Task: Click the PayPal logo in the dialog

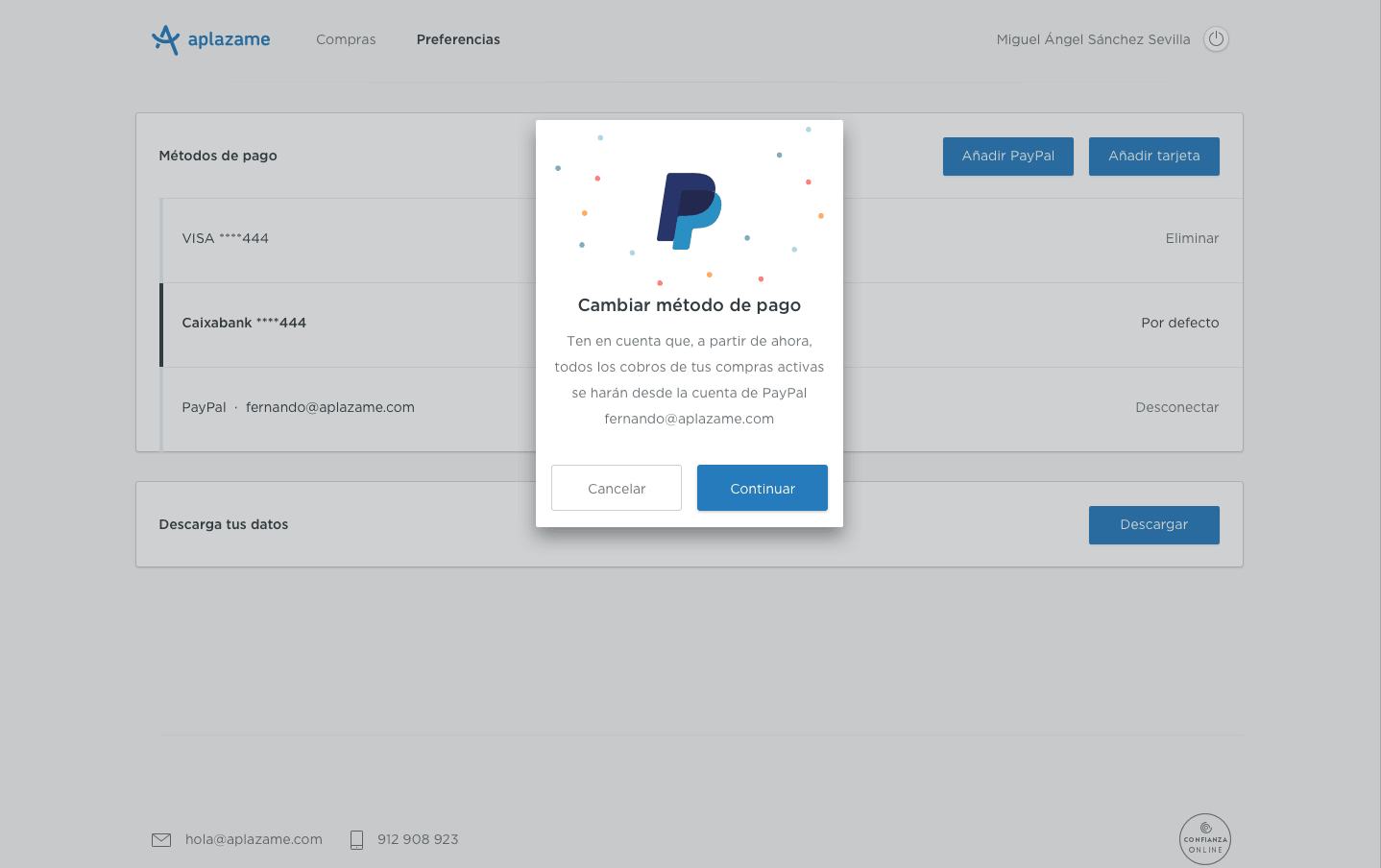Action: pos(690,211)
